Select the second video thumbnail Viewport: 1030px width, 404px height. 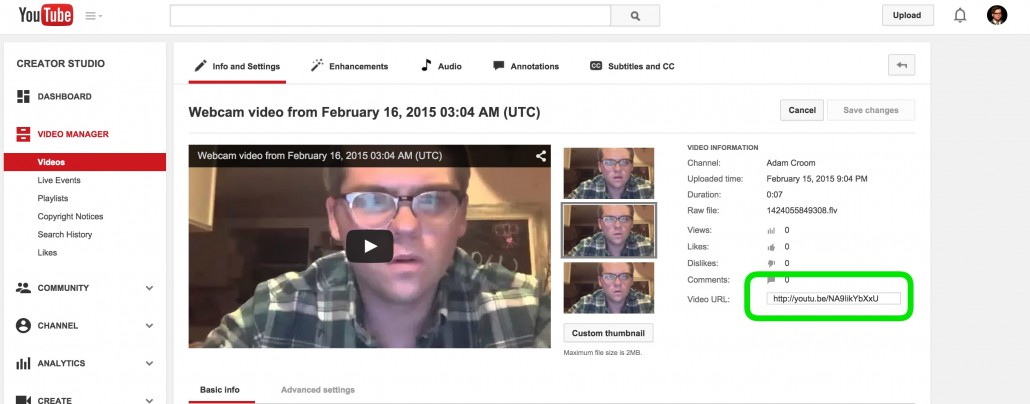pyautogui.click(x=609, y=231)
